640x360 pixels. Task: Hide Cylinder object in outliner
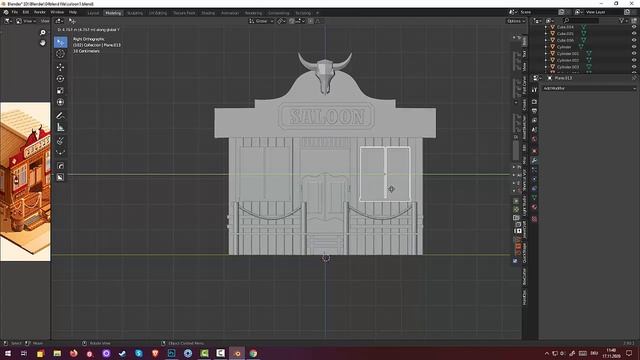(x=634, y=47)
